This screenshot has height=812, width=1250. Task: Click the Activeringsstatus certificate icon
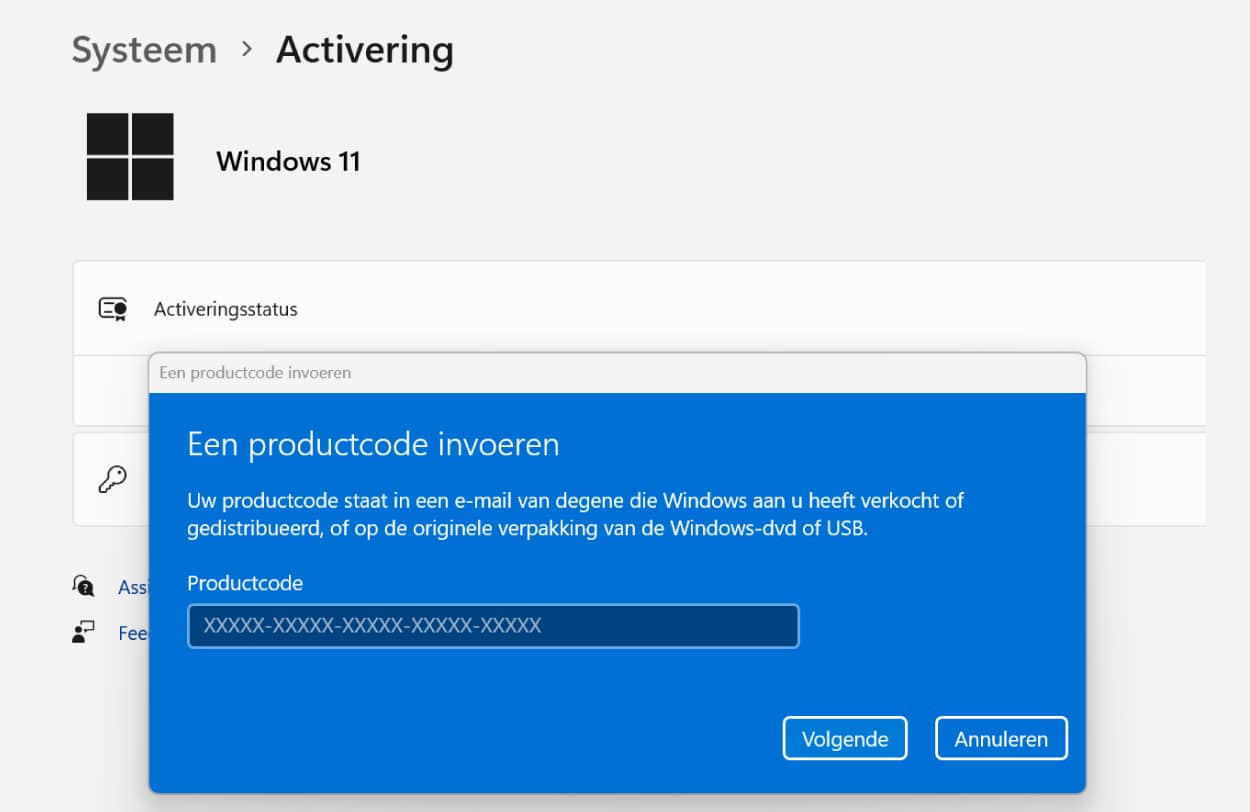(112, 309)
